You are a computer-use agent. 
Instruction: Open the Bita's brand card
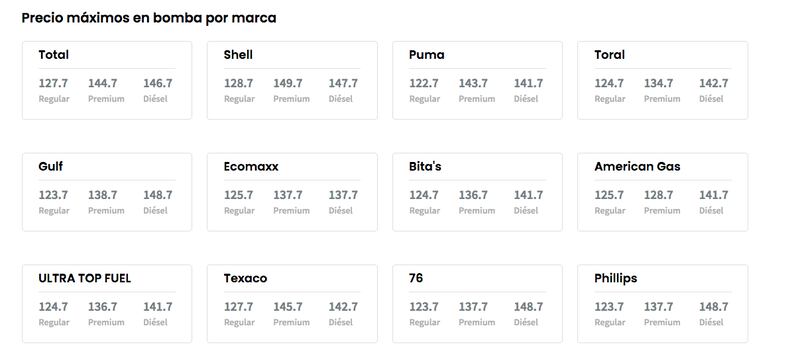click(x=477, y=192)
